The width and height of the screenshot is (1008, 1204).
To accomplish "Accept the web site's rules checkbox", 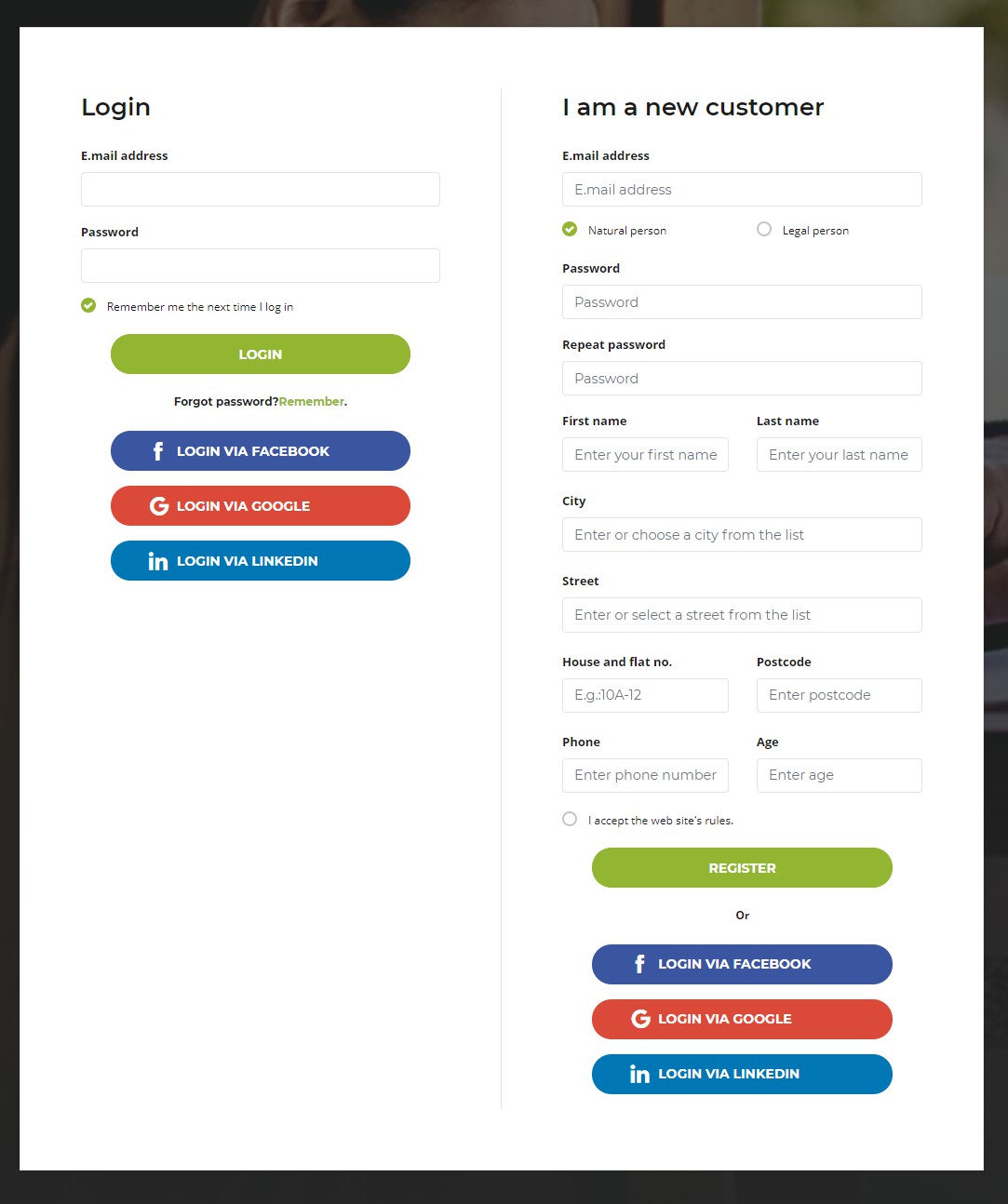I will coord(570,820).
